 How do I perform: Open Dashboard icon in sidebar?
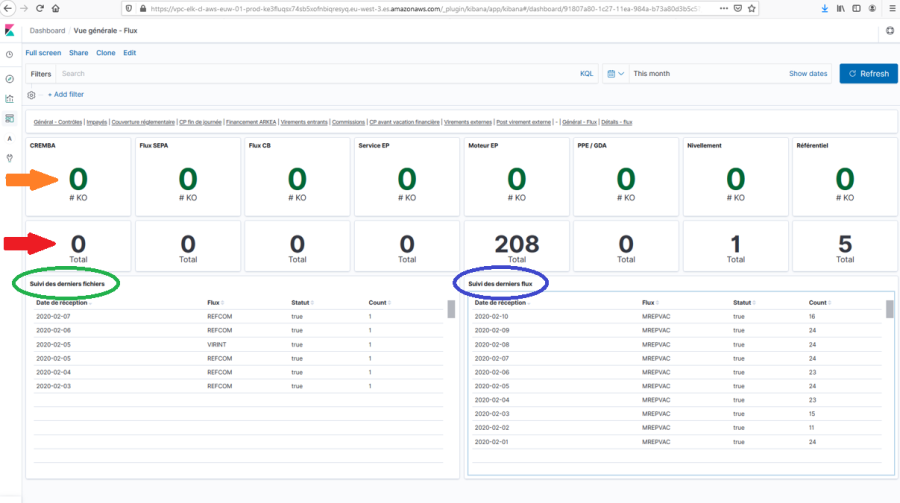(x=9, y=118)
